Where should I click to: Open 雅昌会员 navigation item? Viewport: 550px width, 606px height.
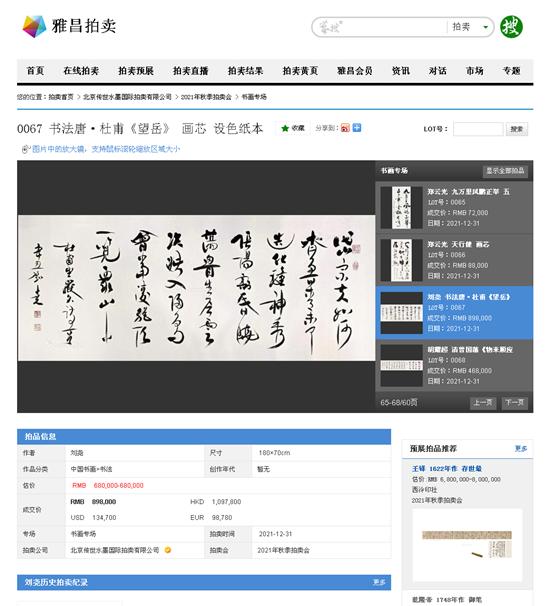tap(355, 71)
